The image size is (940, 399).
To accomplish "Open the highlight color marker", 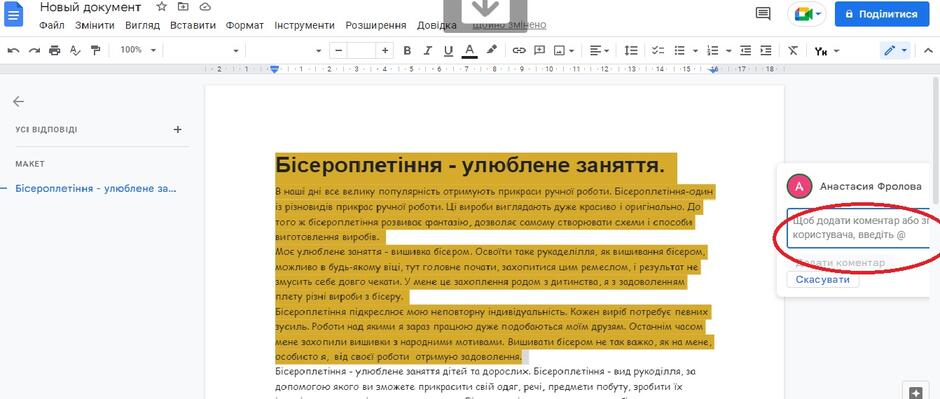I will [x=491, y=50].
